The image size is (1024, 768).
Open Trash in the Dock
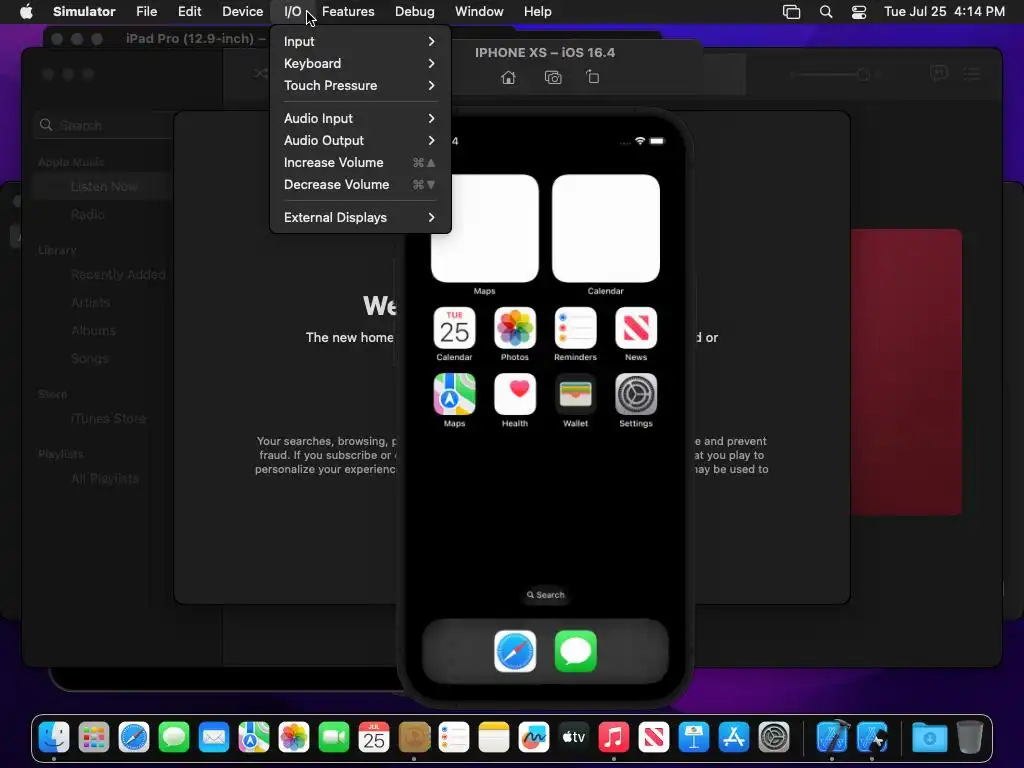(x=970, y=738)
